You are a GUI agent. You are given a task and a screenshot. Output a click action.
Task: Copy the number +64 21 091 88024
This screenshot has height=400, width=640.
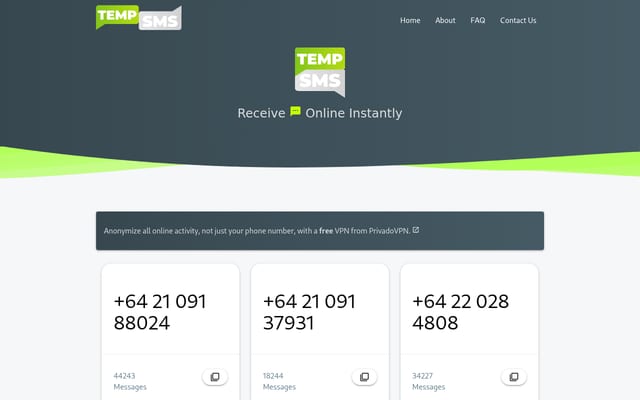[x=215, y=377]
